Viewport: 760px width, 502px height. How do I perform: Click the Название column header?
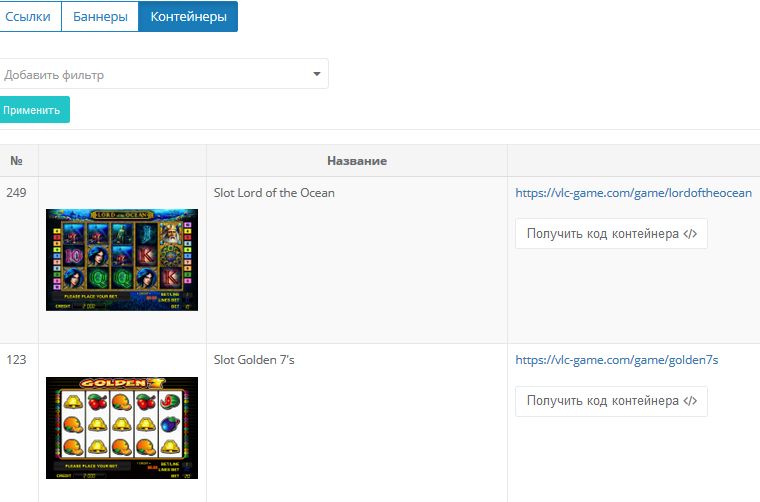click(356, 161)
